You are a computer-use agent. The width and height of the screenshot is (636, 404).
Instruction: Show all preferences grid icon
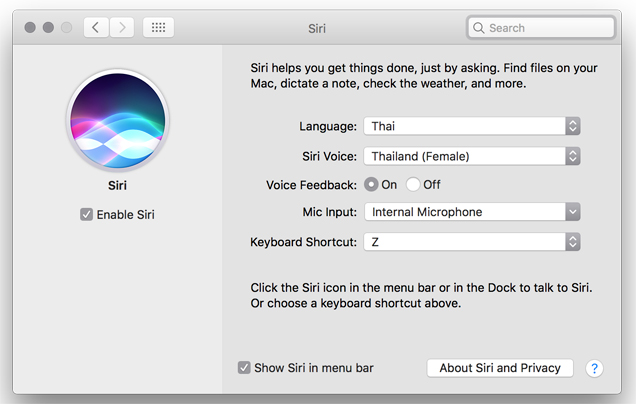click(158, 28)
